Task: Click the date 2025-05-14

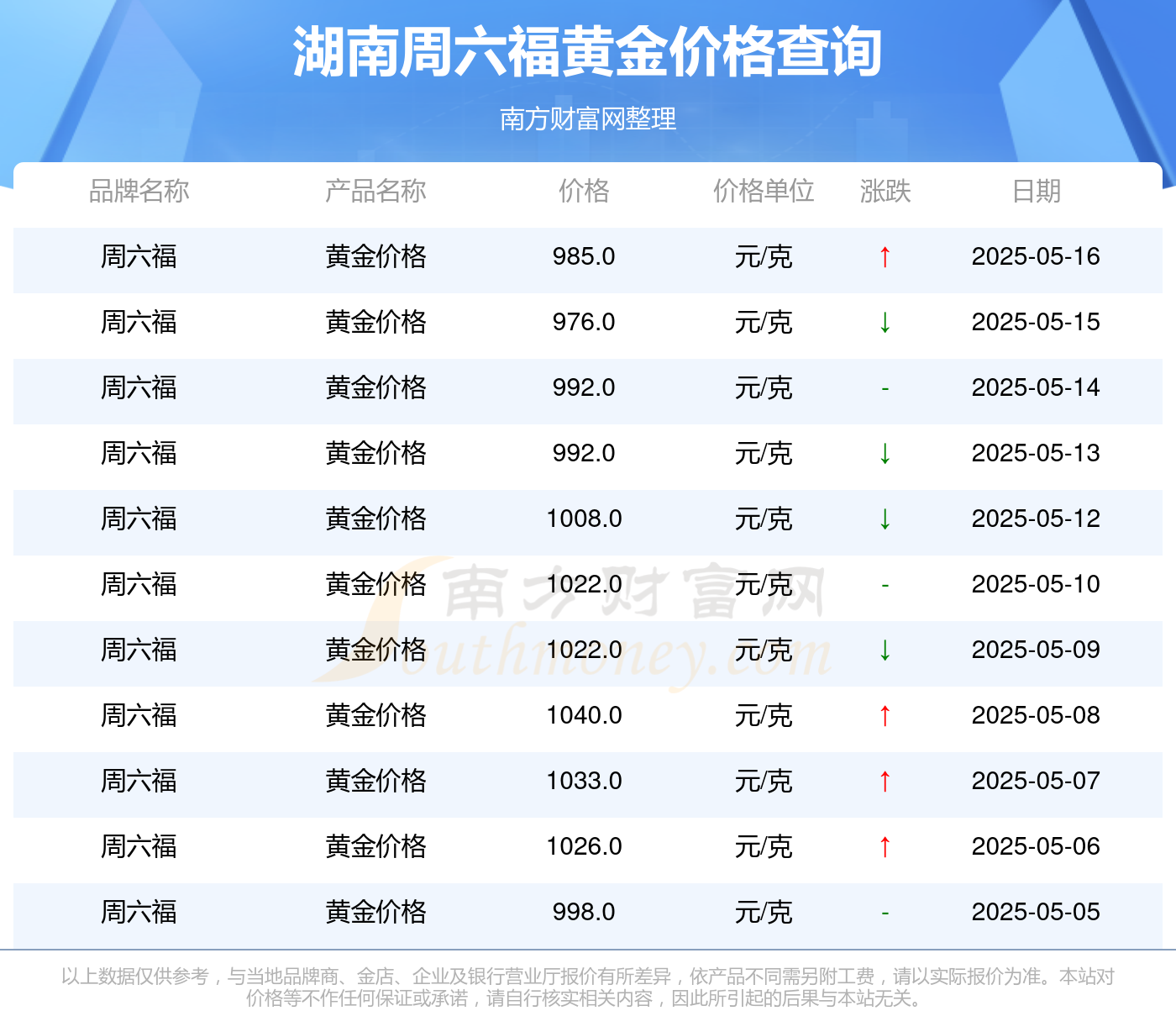Action: coord(1036,387)
